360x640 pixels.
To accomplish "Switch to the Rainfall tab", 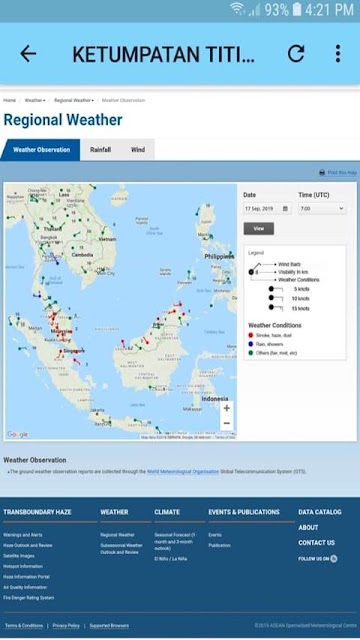I will (100, 150).
